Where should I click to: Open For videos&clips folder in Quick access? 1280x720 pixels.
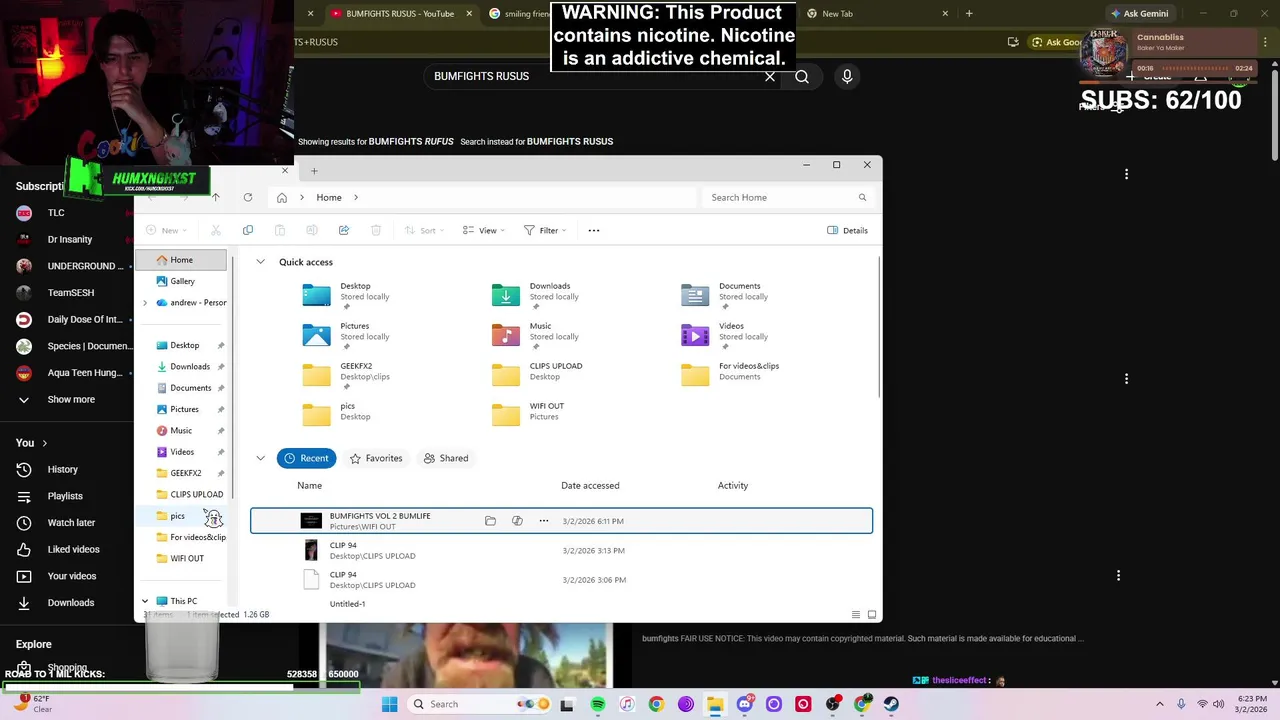(x=730, y=375)
